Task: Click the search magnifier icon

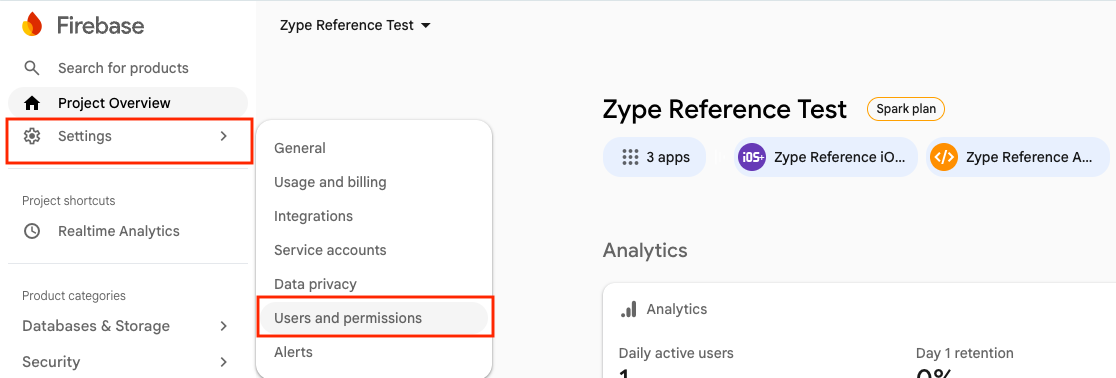Action: (x=31, y=68)
